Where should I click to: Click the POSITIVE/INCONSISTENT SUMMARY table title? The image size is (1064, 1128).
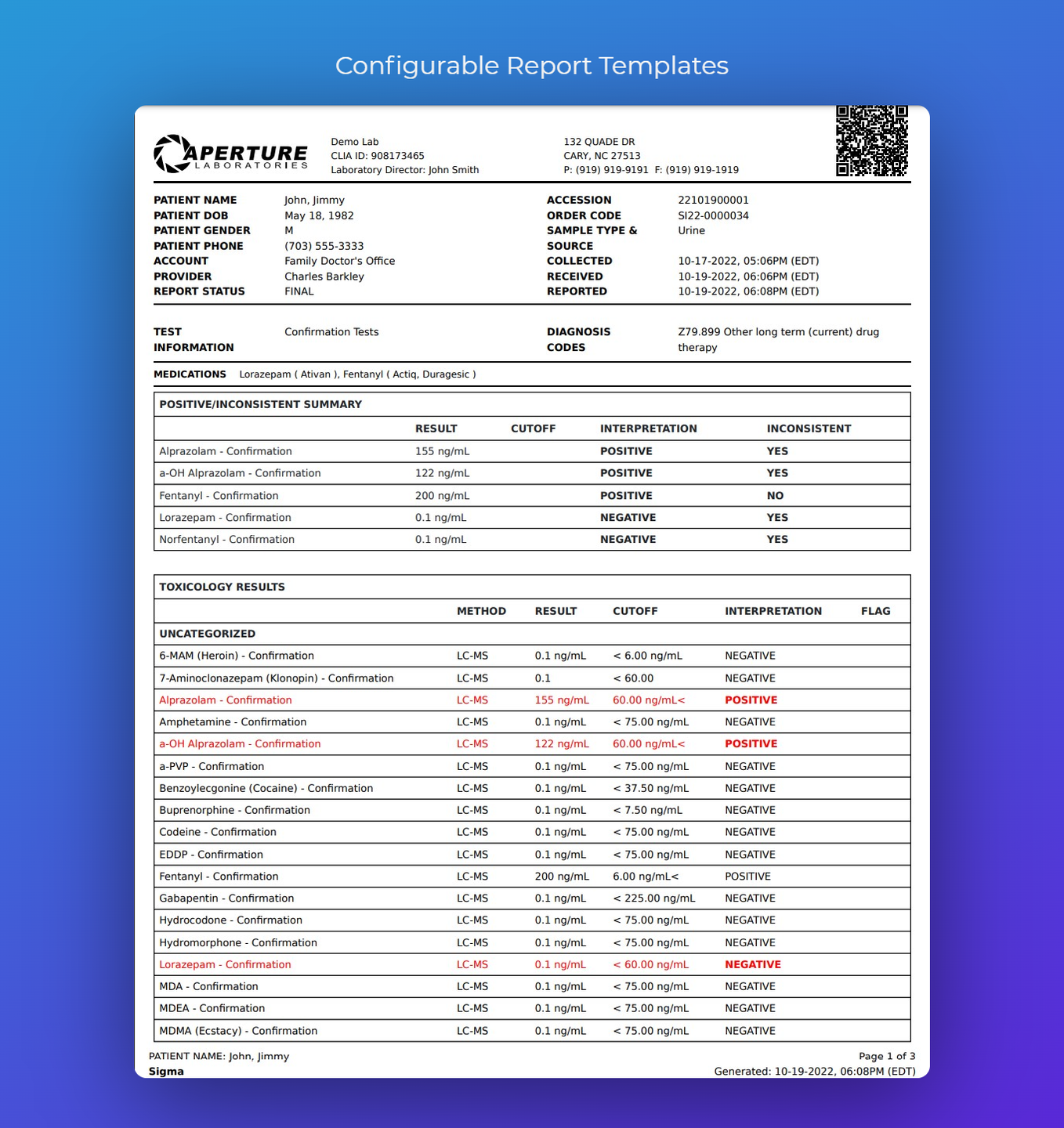[260, 404]
